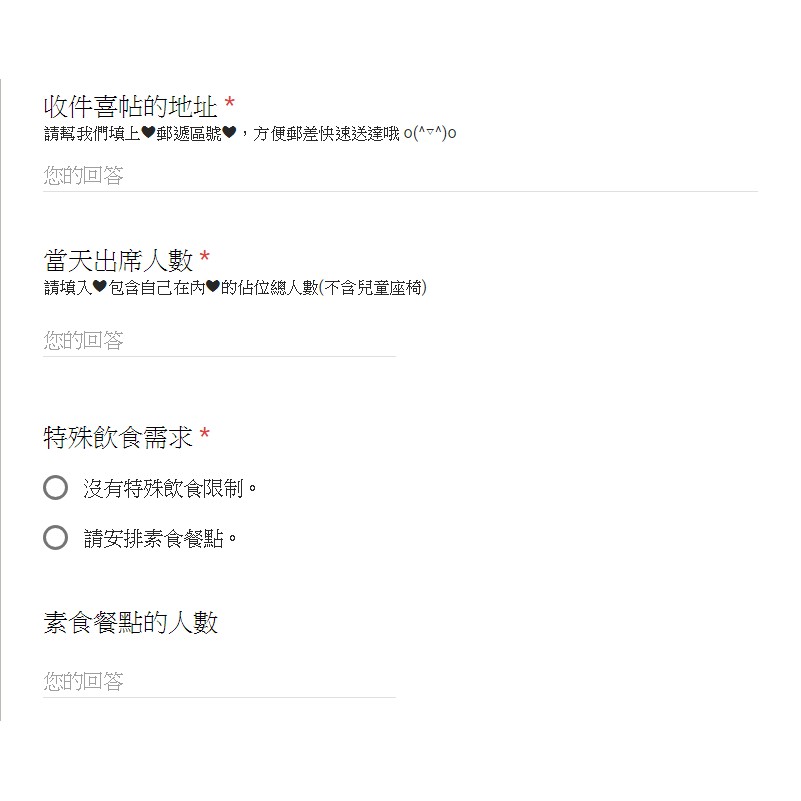This screenshot has width=801, height=801.
Task: Click the required asterisk next to 當天出席人數
Action: [x=206, y=256]
